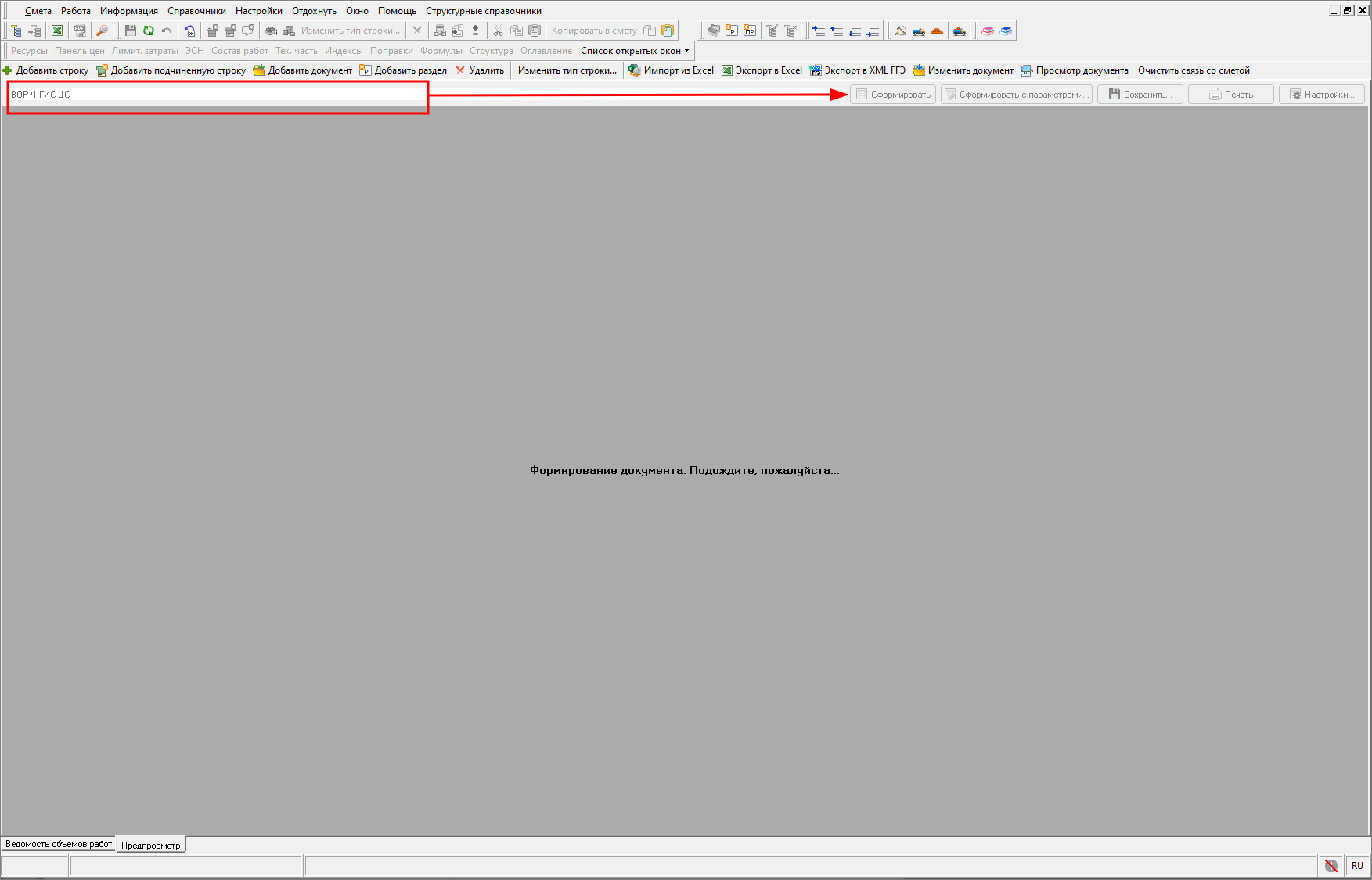Click the Настройки... button on the right

[x=1321, y=95]
